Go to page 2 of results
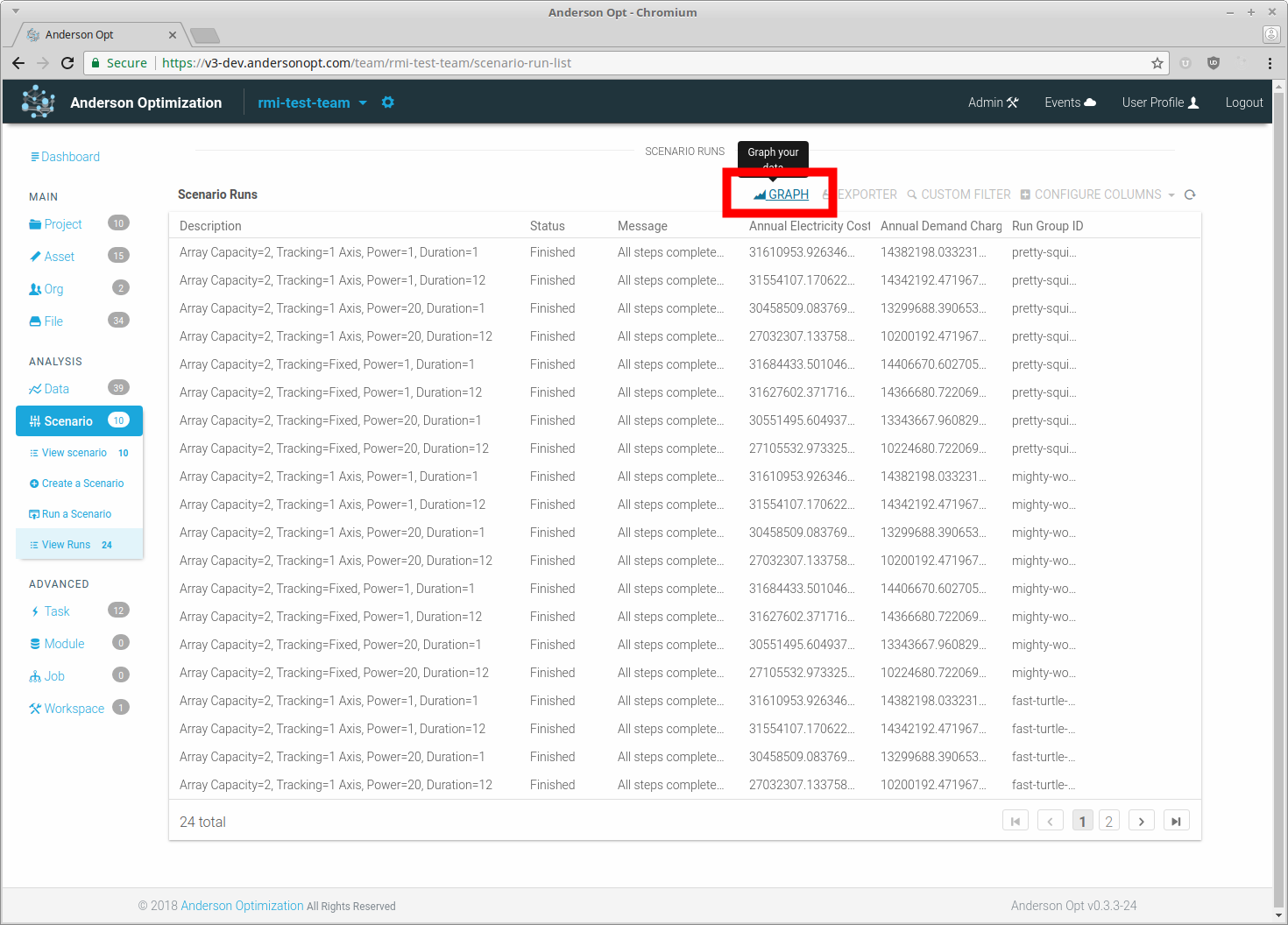1288x925 pixels. tap(1108, 822)
